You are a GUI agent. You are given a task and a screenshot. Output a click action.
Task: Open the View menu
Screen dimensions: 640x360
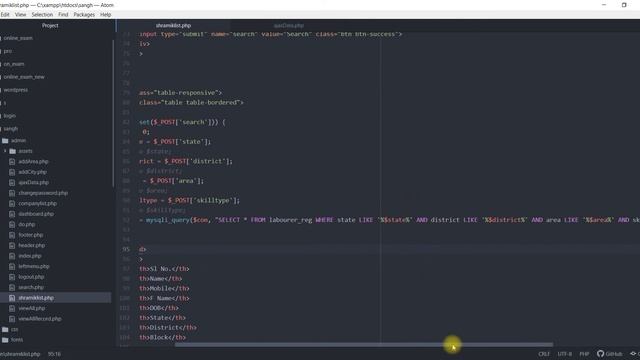coord(20,15)
